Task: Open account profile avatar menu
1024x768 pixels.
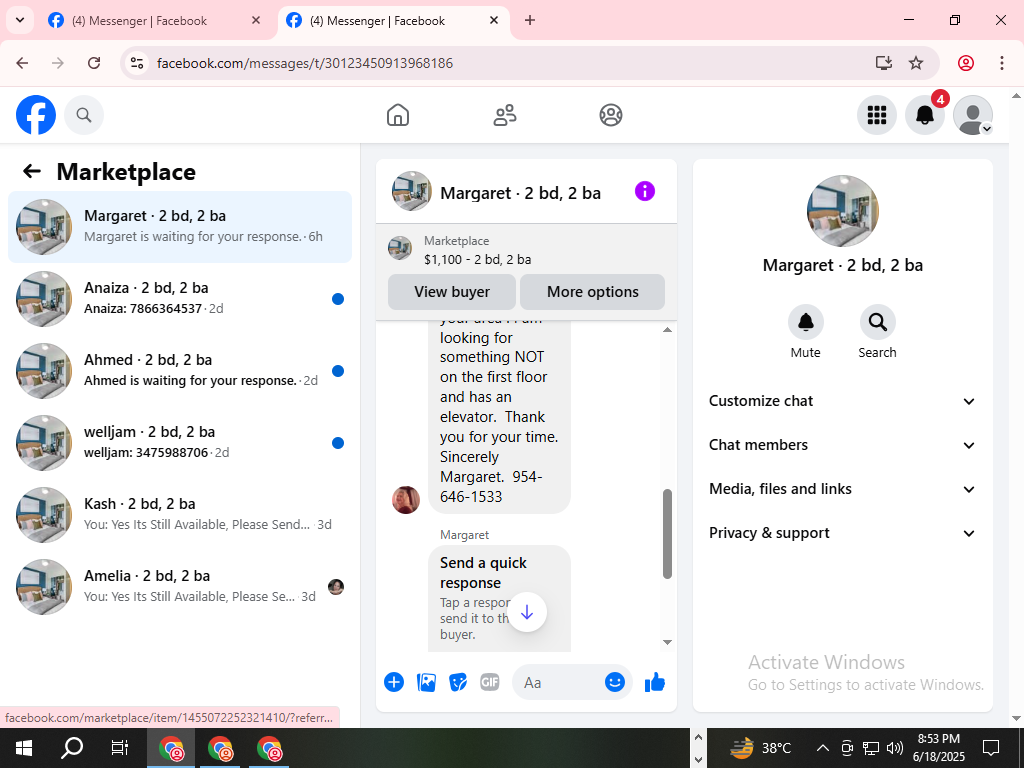Action: tap(973, 115)
